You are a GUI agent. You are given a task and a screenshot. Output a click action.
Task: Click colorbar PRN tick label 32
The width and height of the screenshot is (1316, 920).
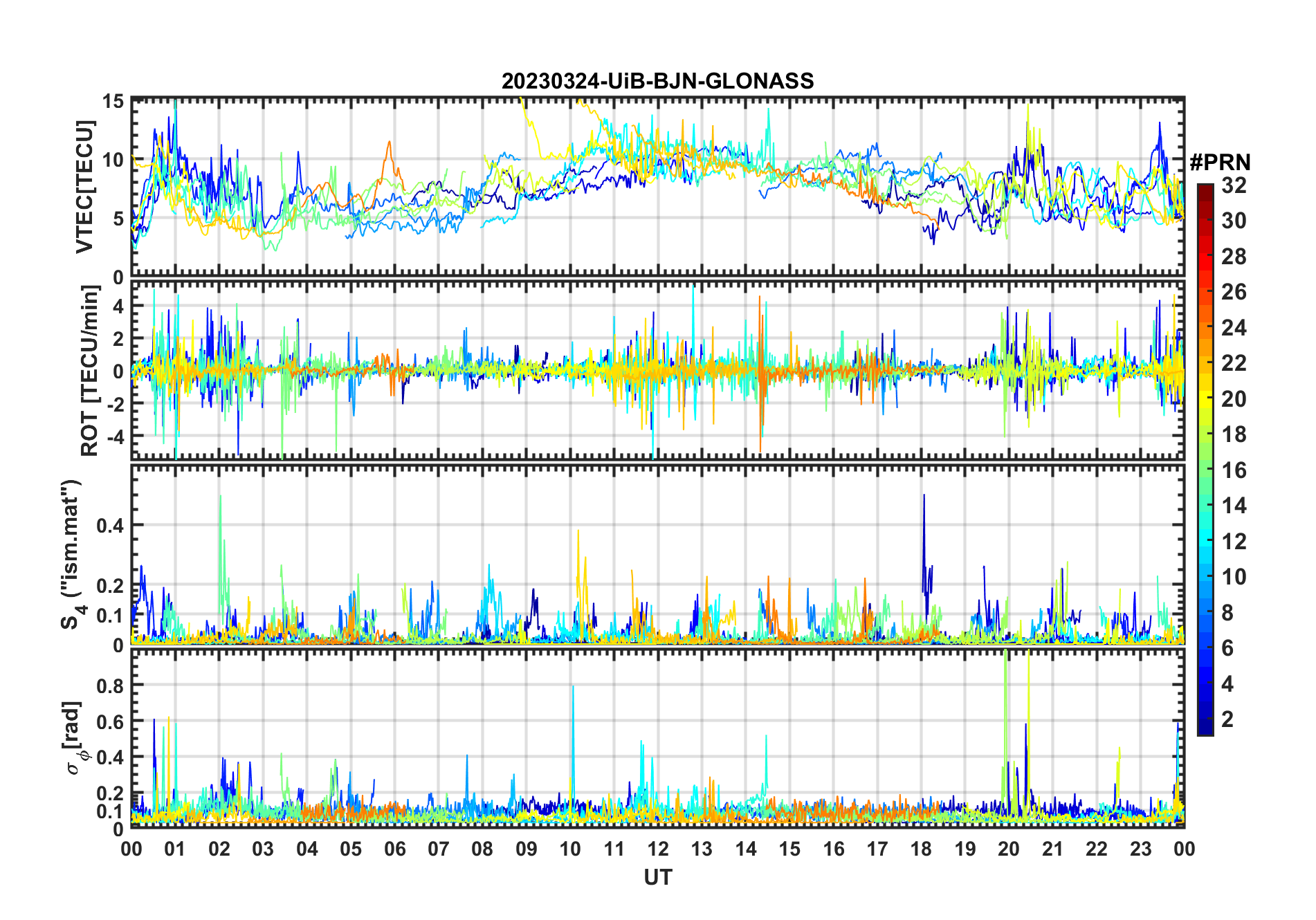pos(1234,185)
